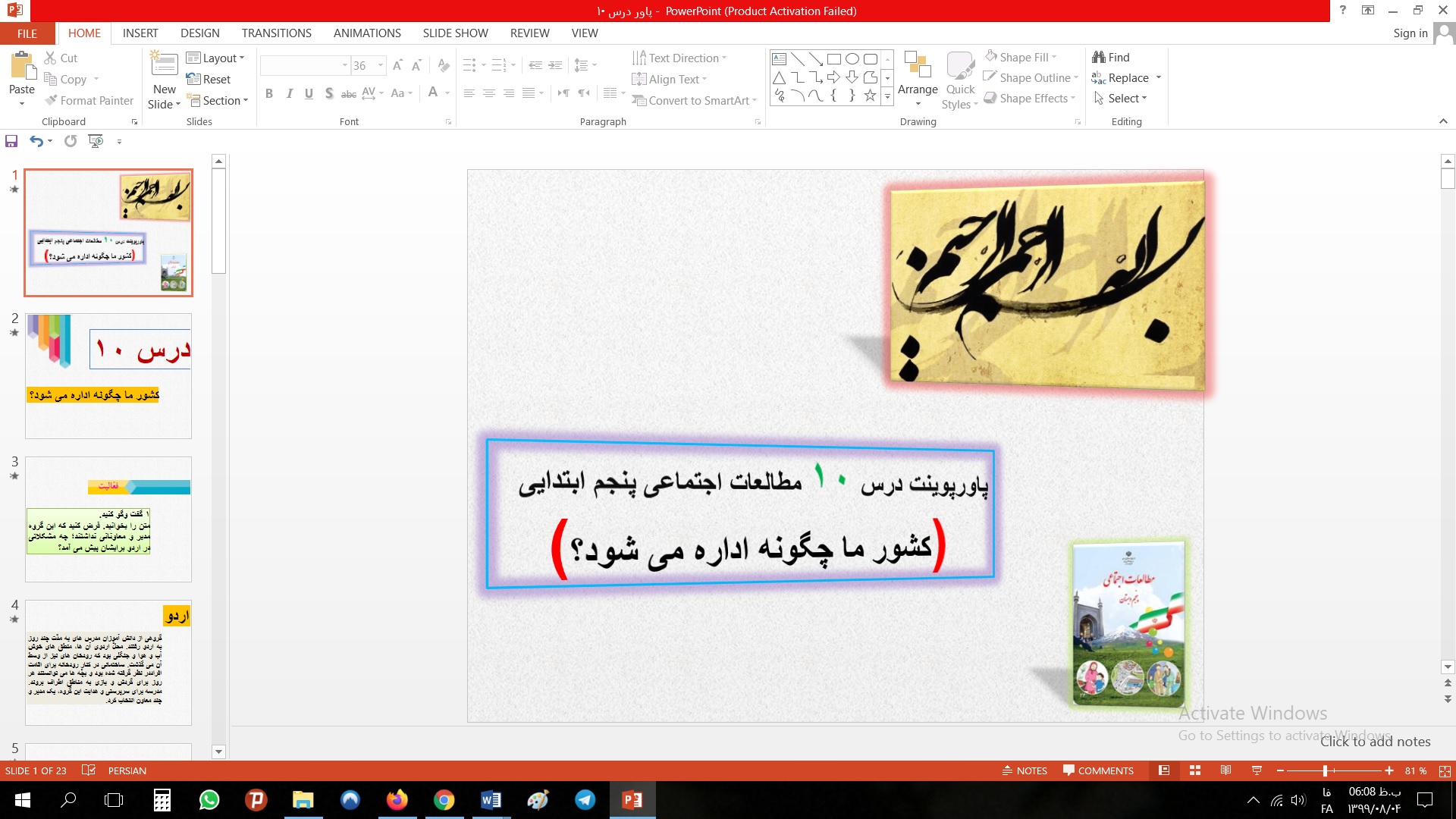
Task: Open the SLIDE SHOW tab
Action: coord(455,33)
